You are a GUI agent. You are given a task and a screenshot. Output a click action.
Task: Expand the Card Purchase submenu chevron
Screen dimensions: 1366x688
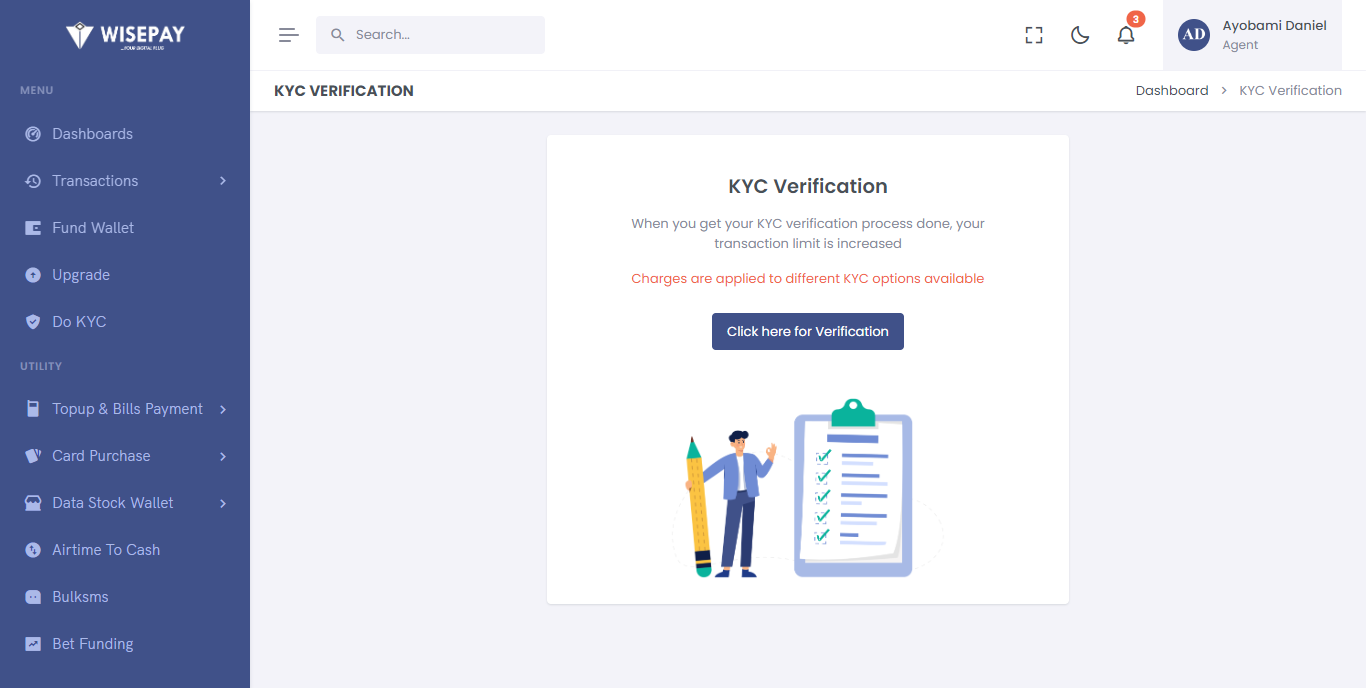click(x=223, y=456)
